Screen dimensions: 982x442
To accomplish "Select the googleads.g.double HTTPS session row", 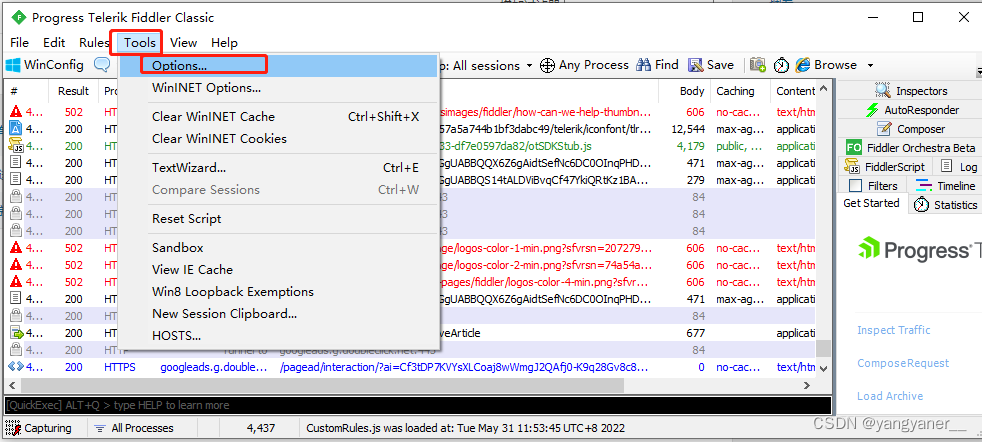I will coord(410,367).
